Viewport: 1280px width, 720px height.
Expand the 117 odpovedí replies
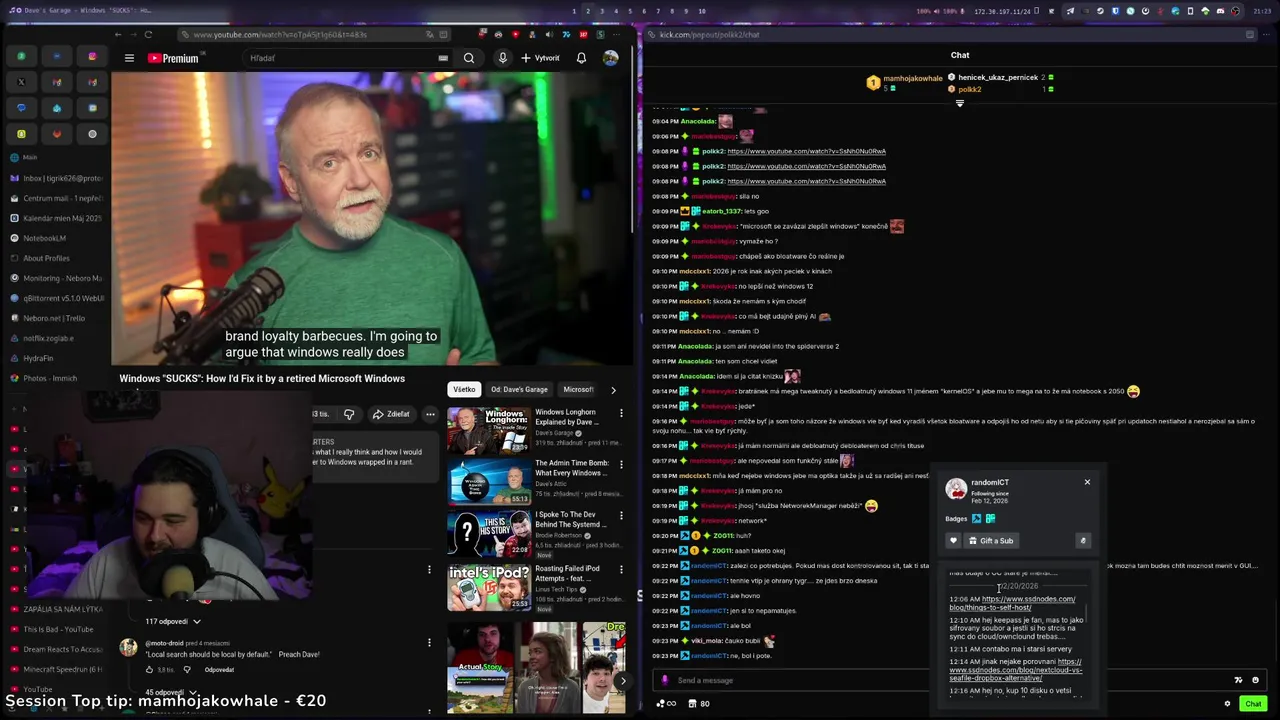pos(172,622)
